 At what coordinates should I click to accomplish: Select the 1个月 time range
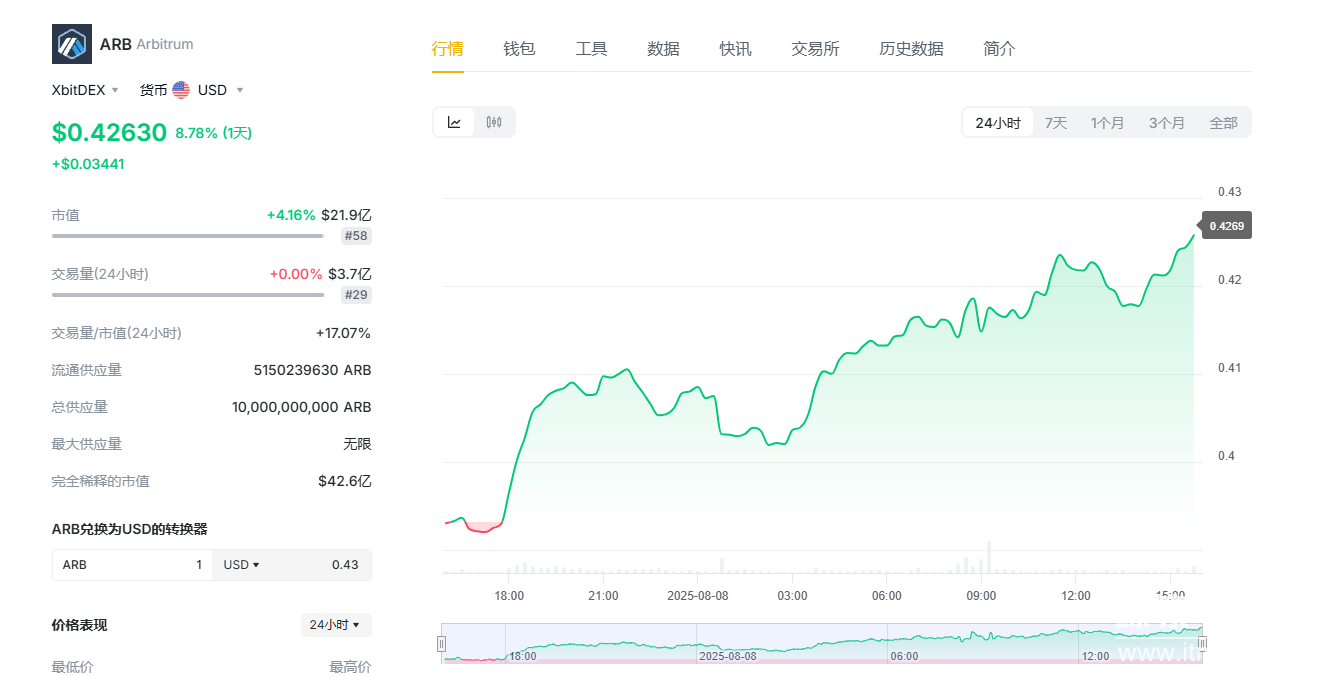click(1107, 123)
